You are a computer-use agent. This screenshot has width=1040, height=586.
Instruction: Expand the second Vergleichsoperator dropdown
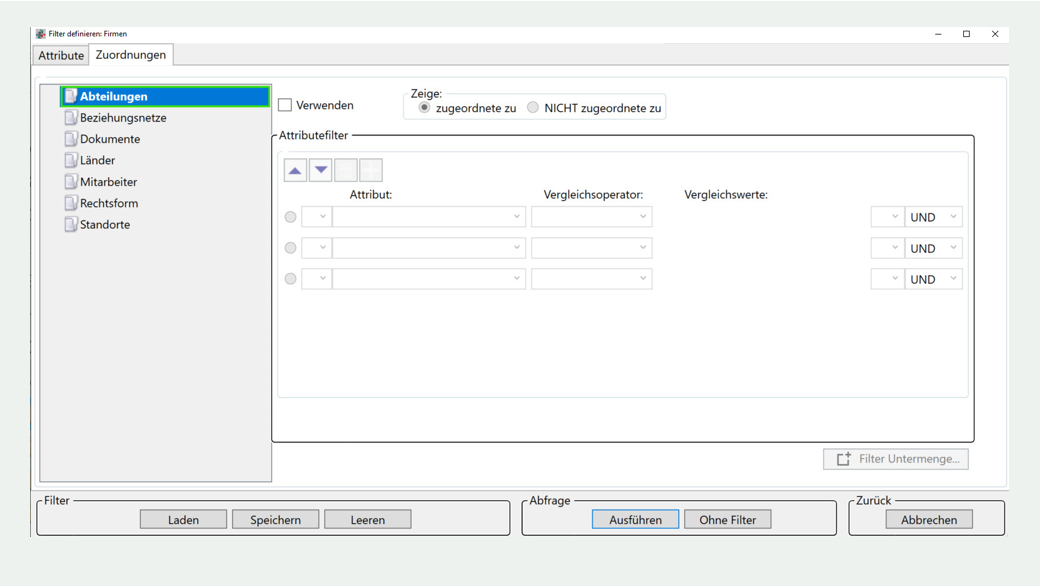(592, 248)
